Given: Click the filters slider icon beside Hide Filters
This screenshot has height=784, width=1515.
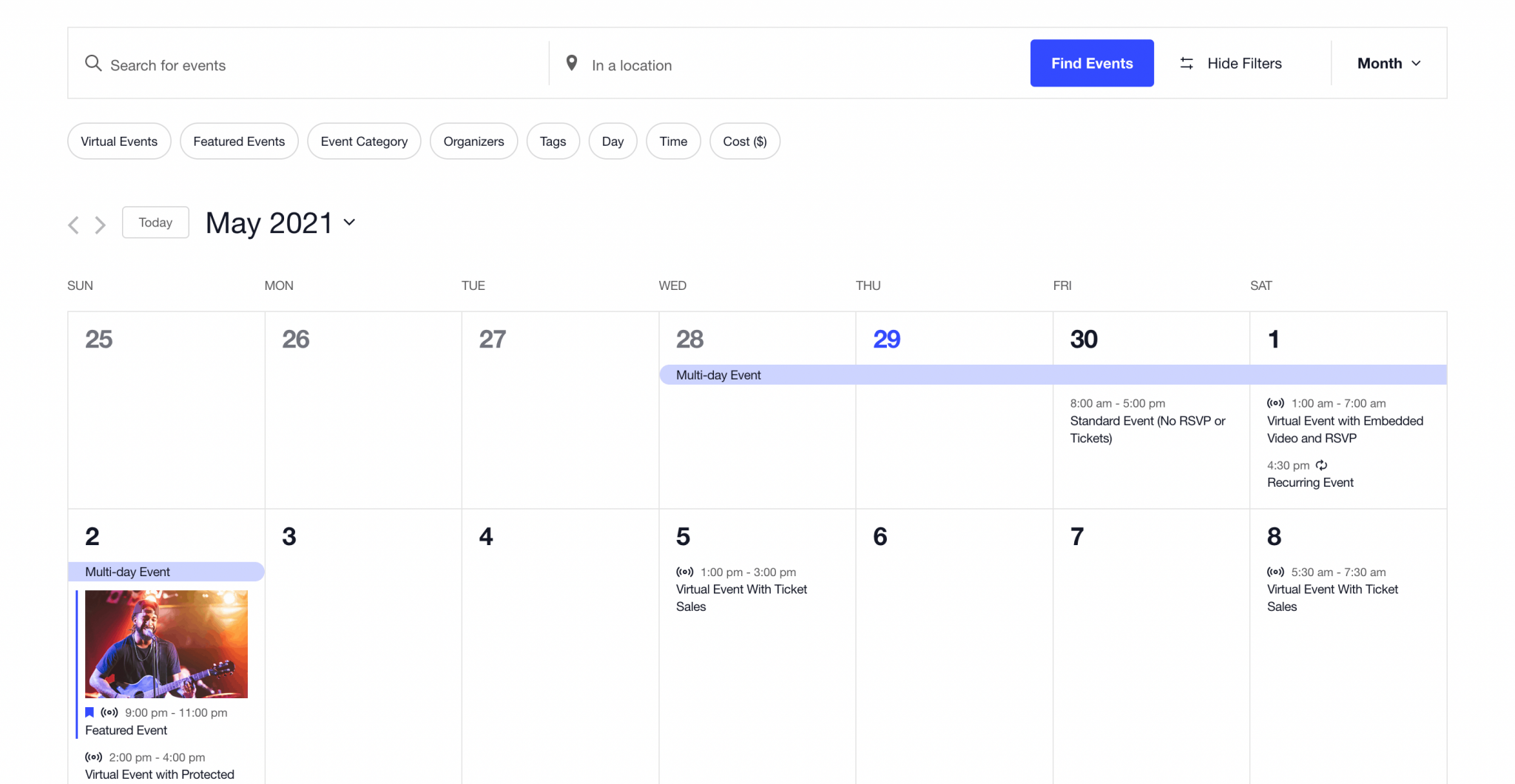Looking at the screenshot, I should 1187,63.
